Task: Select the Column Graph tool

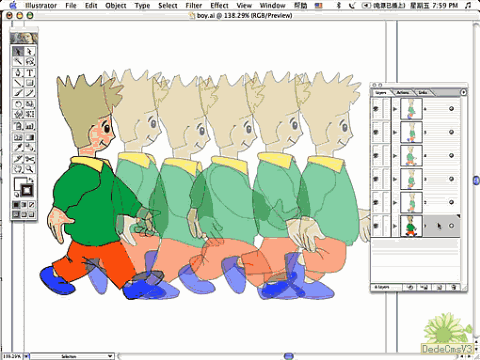Action: point(30,126)
